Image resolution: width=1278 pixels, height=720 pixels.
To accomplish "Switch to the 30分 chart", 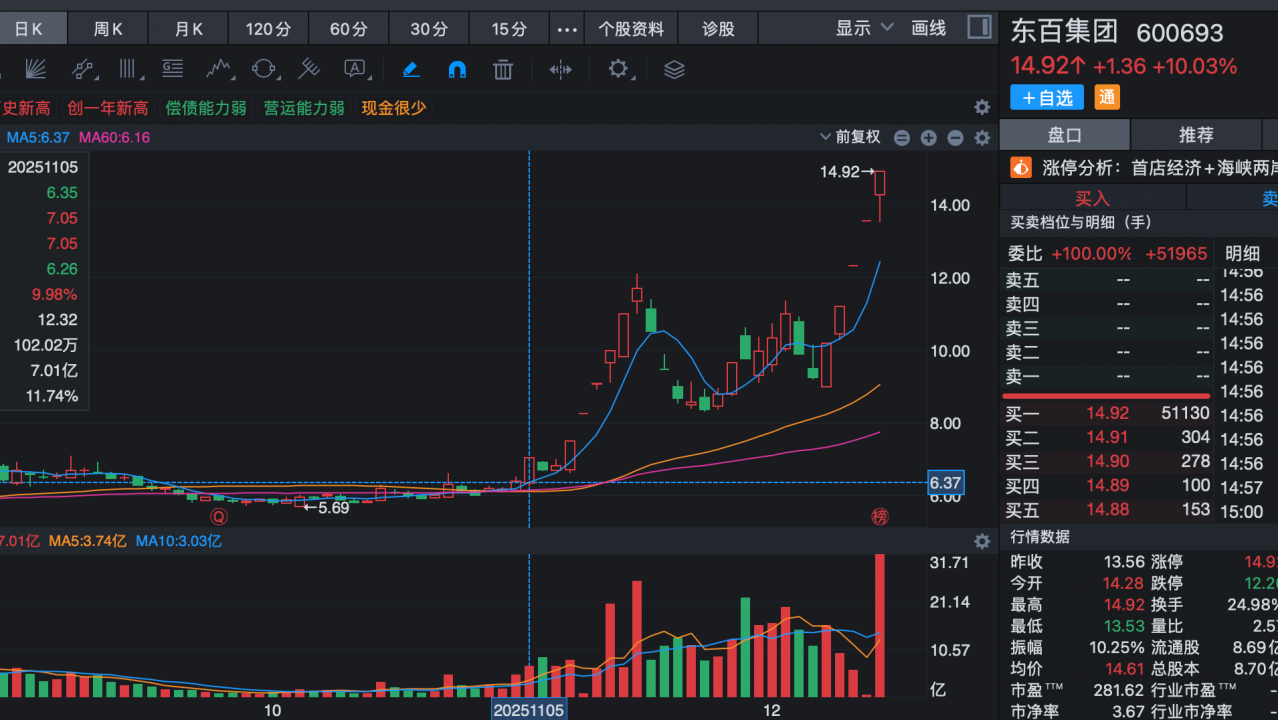I will pos(429,29).
